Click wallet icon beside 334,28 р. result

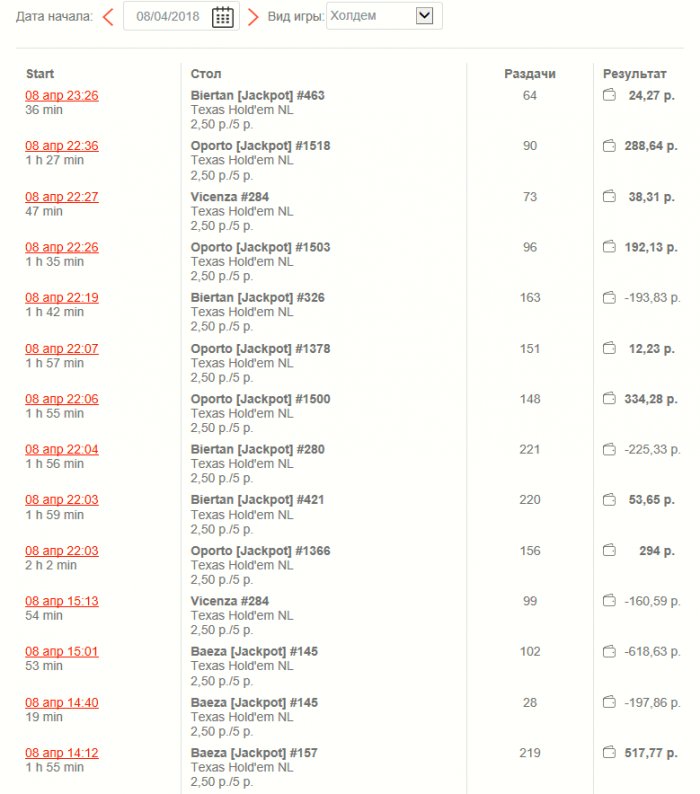tap(609, 399)
